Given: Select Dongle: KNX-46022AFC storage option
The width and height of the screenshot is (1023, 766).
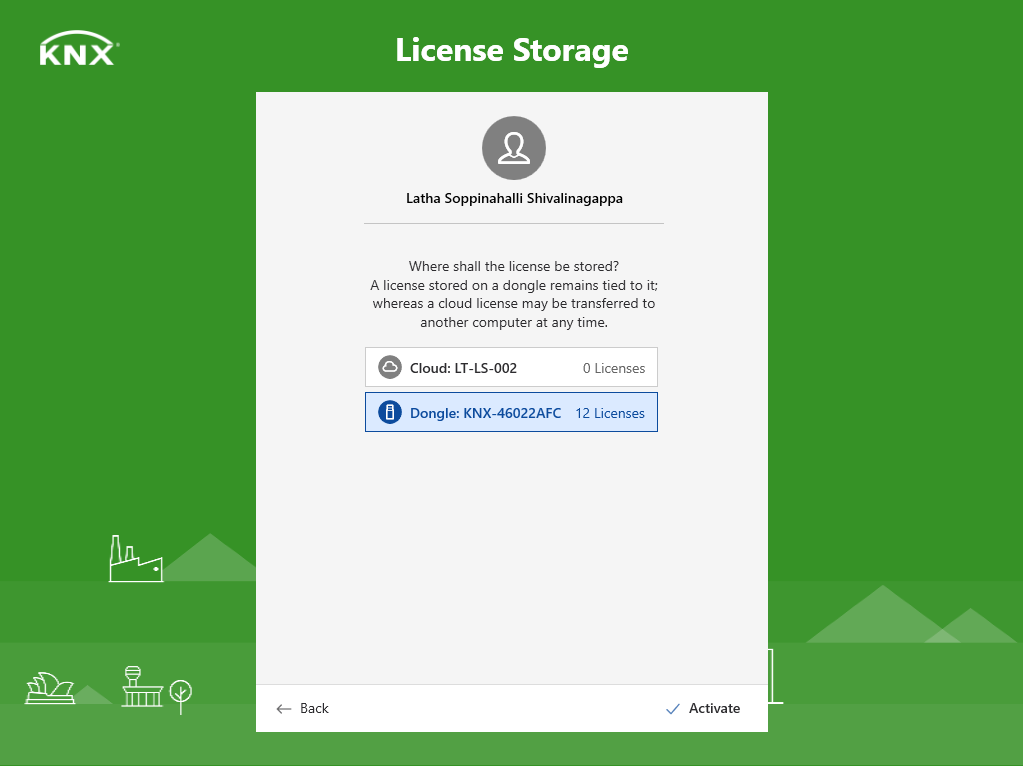Looking at the screenshot, I should [511, 412].
